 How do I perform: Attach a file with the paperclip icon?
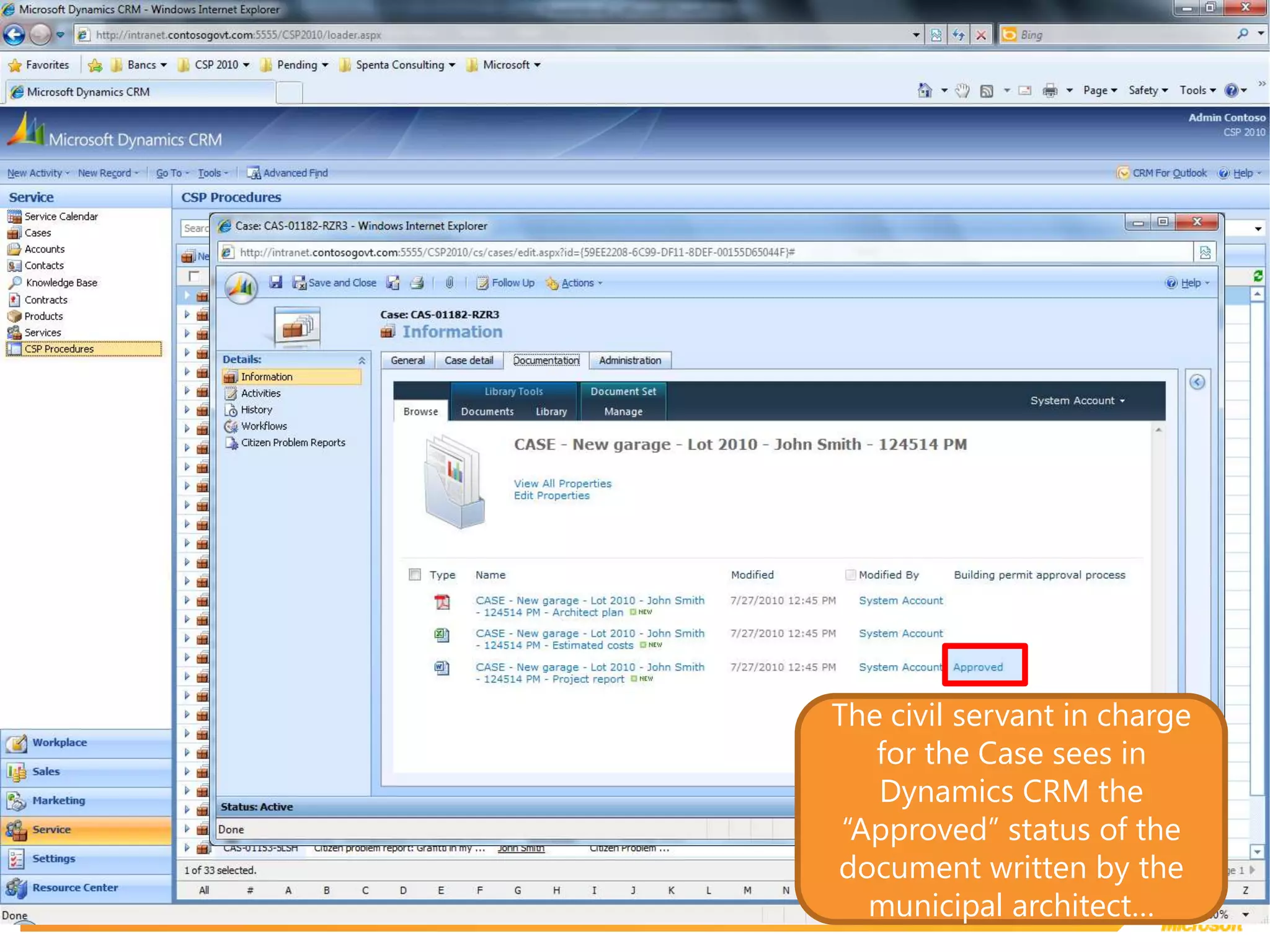pos(449,283)
